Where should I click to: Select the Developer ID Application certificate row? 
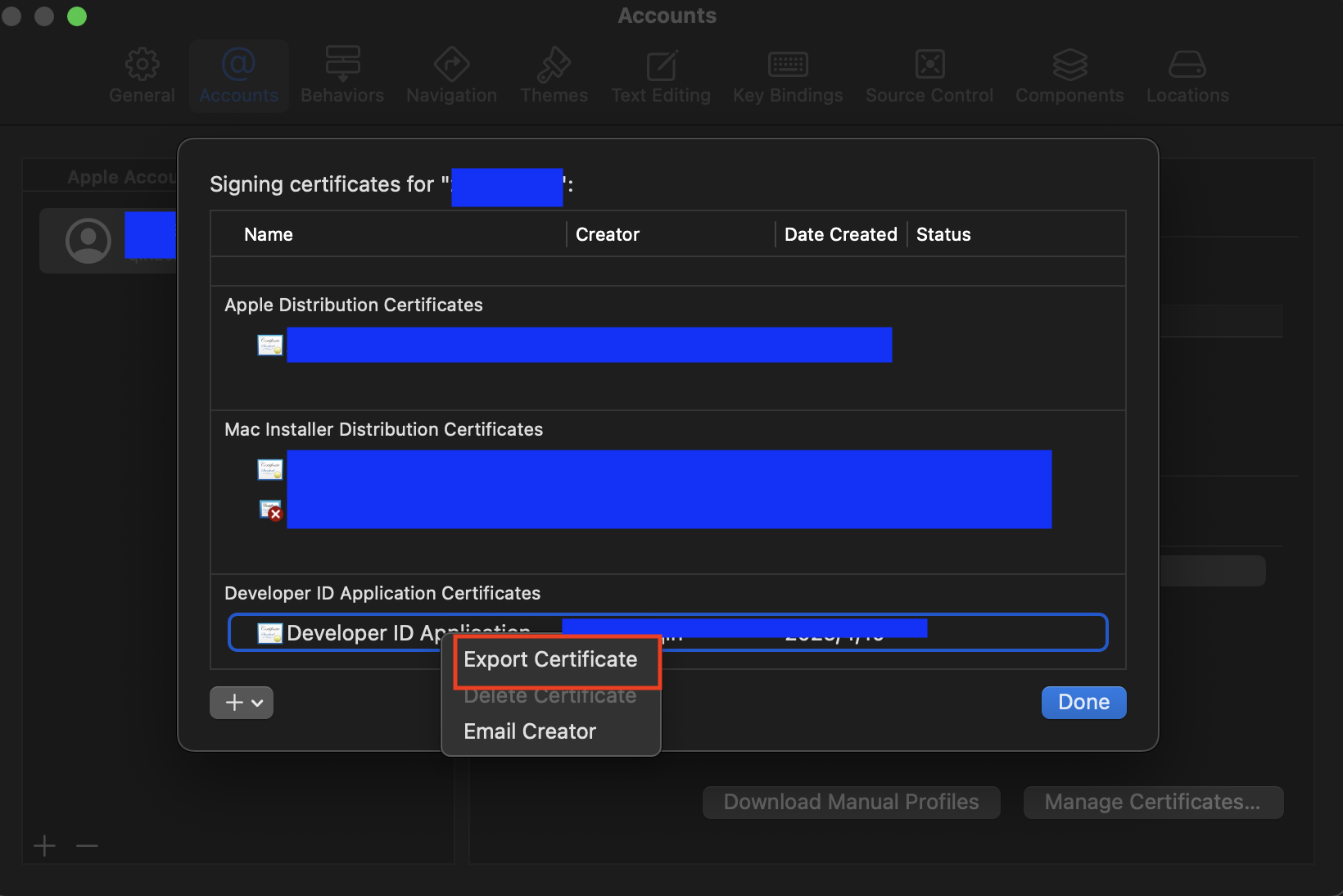(x=667, y=632)
